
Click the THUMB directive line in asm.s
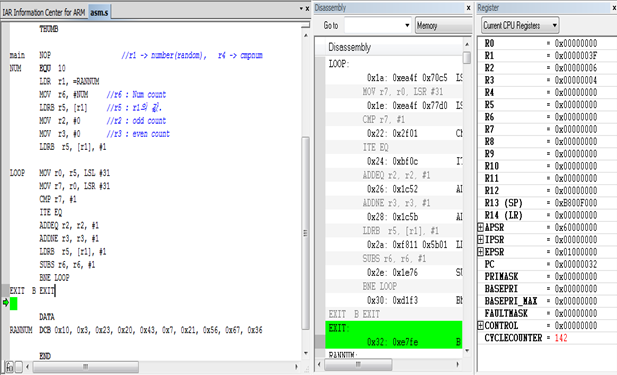point(49,29)
